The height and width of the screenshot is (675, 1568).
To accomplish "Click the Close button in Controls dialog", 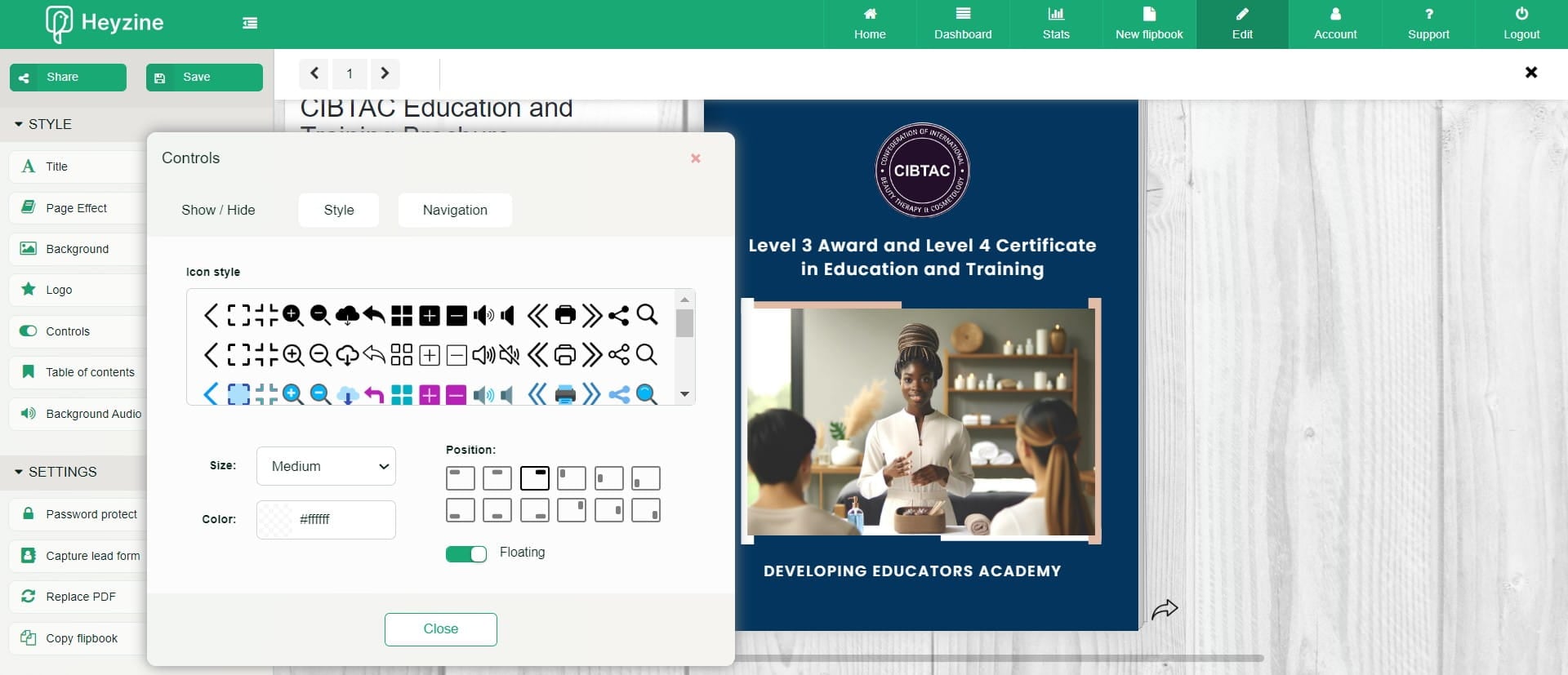I will coord(440,629).
